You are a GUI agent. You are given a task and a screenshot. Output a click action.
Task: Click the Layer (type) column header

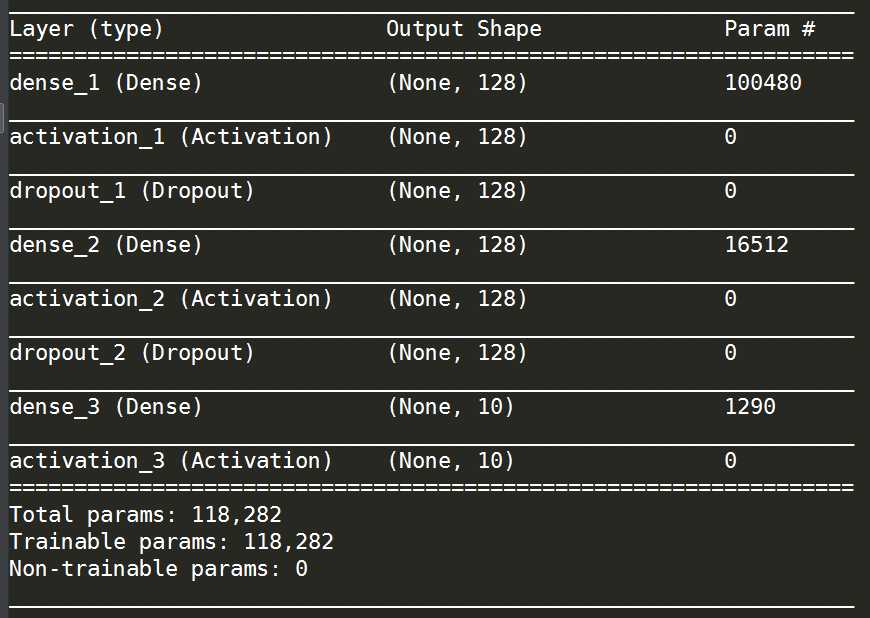87,29
